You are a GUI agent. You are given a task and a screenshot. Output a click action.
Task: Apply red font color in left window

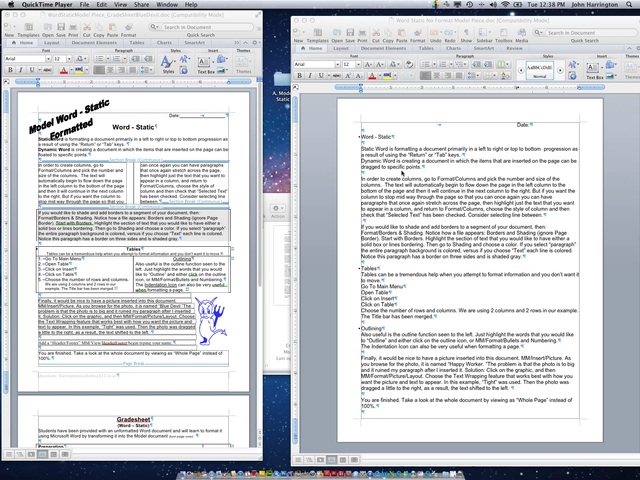click(x=63, y=70)
